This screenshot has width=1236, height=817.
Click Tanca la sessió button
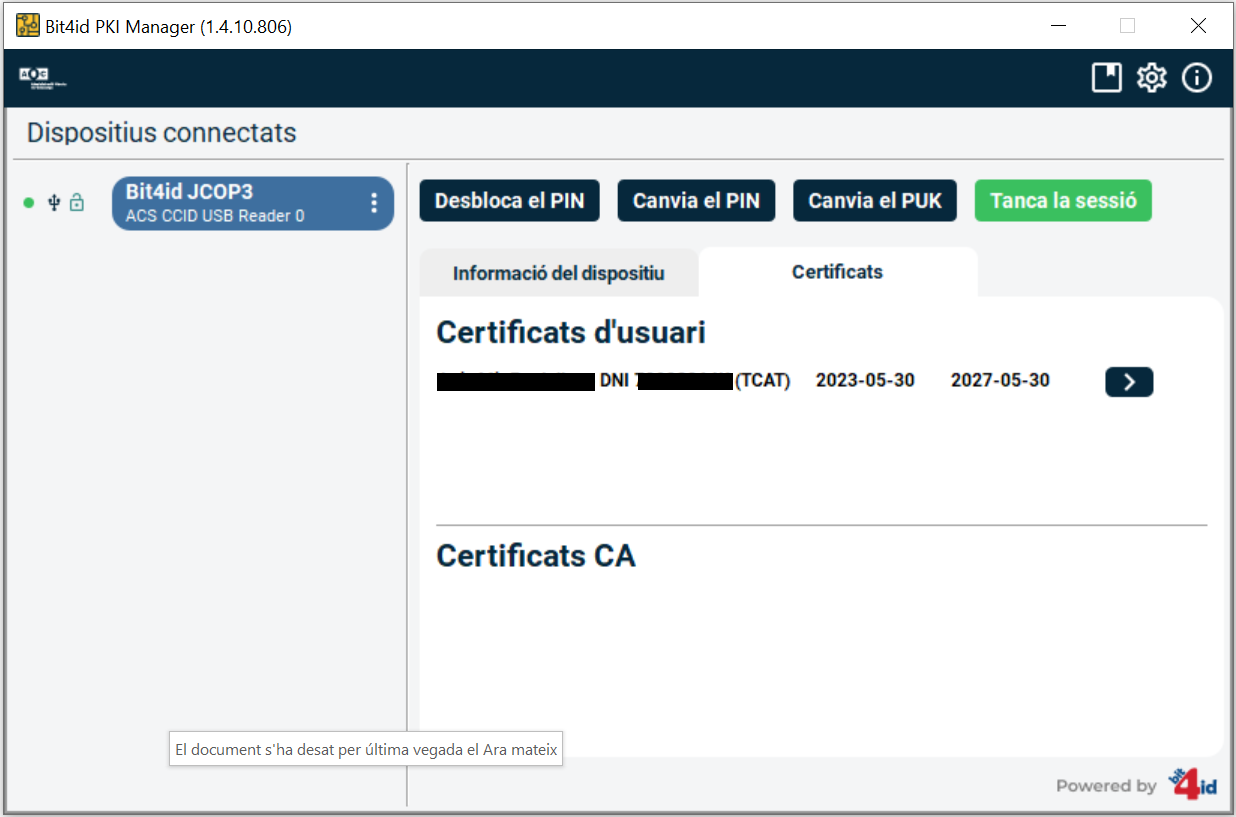pyautogui.click(x=1063, y=201)
